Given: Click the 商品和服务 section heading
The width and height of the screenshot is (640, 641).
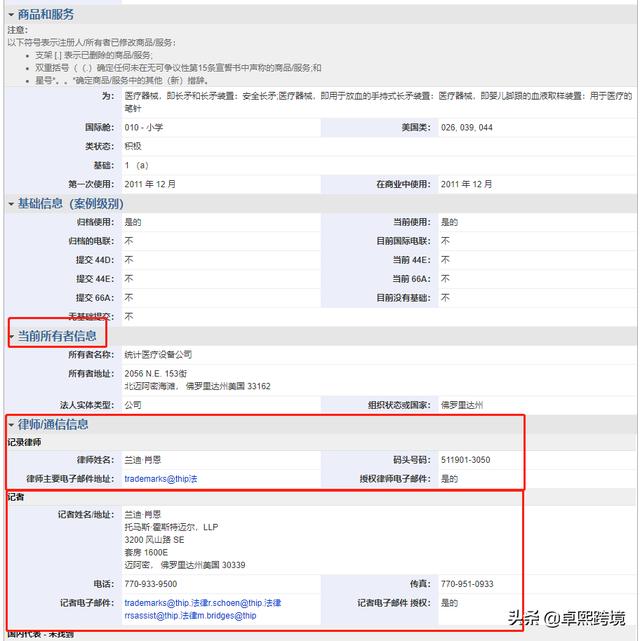Looking at the screenshot, I should click(x=46, y=15).
